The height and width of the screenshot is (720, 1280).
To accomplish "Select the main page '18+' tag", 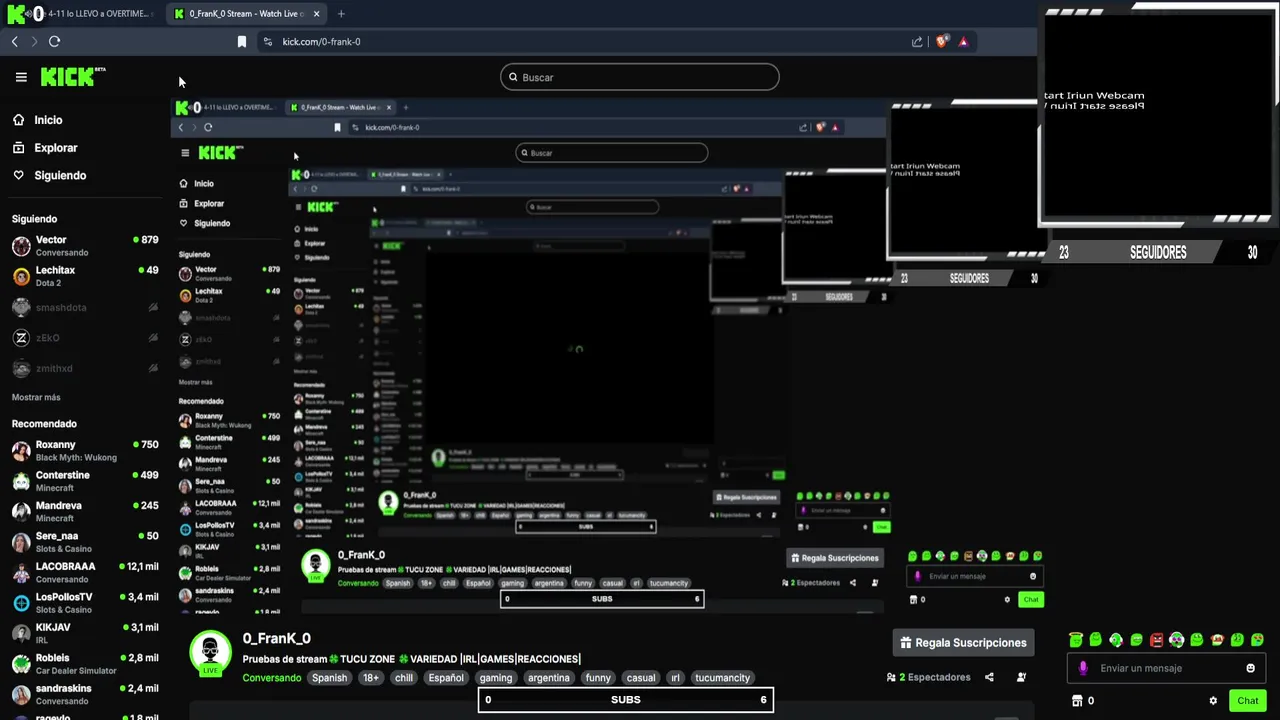I will click(x=371, y=678).
